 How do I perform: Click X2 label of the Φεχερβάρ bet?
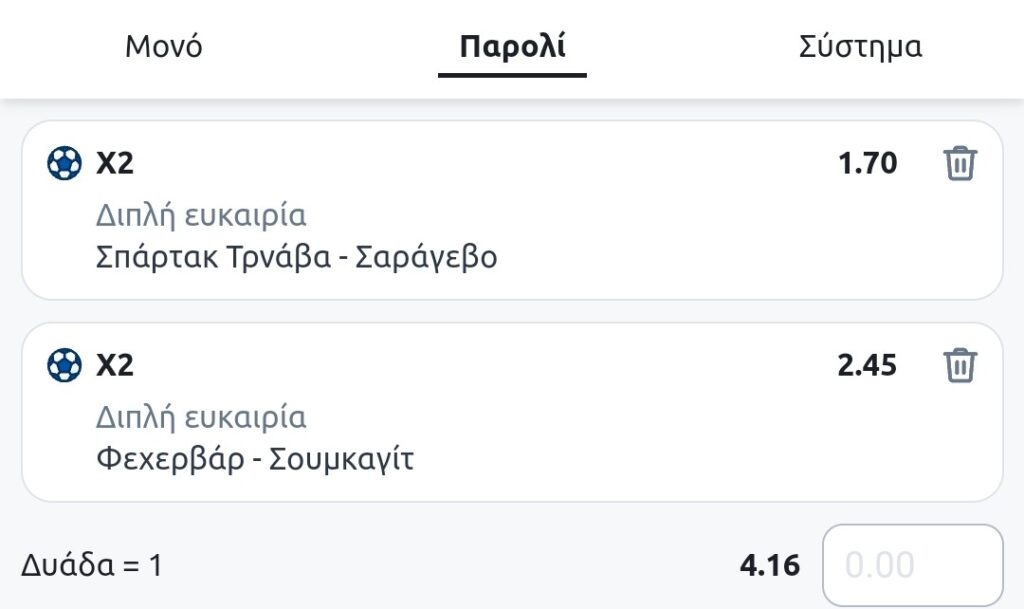point(115,365)
